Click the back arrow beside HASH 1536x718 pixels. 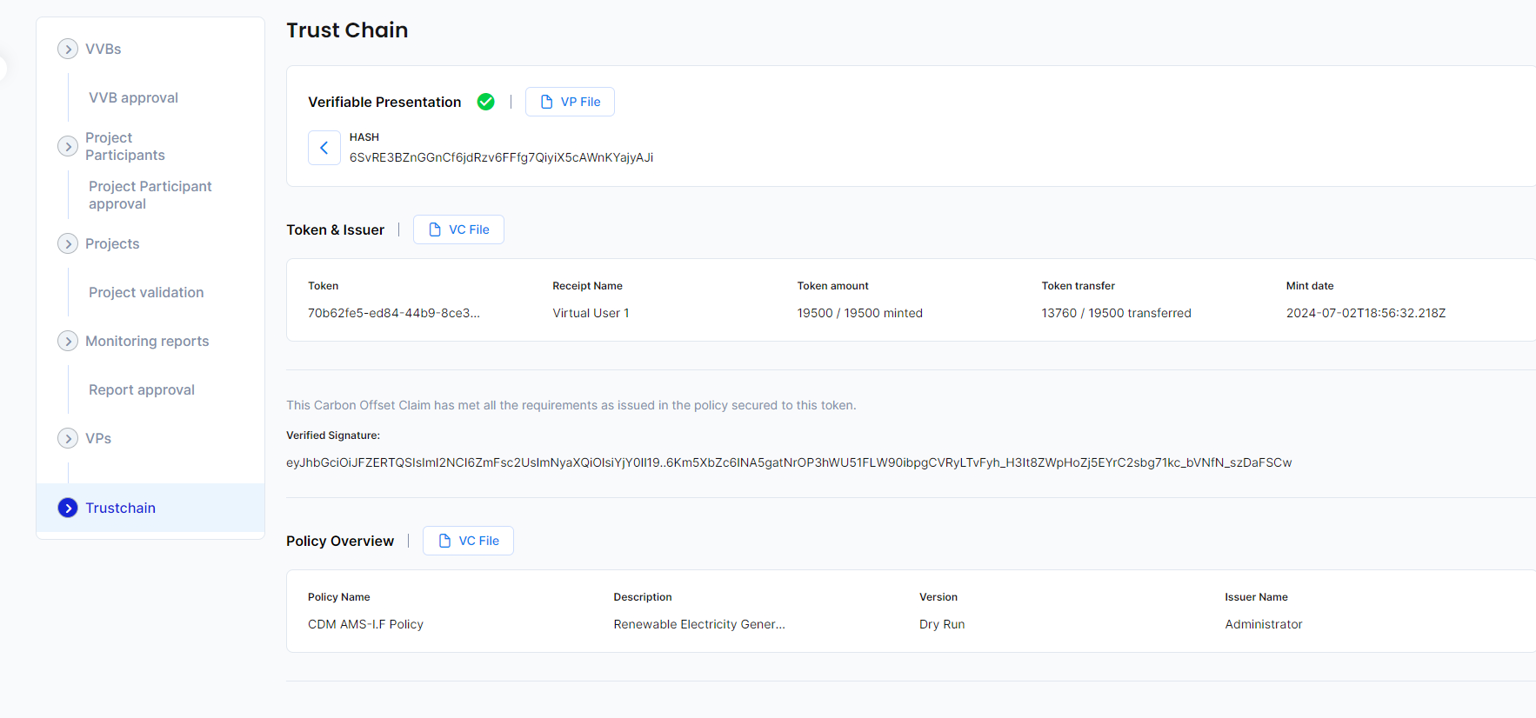click(324, 148)
